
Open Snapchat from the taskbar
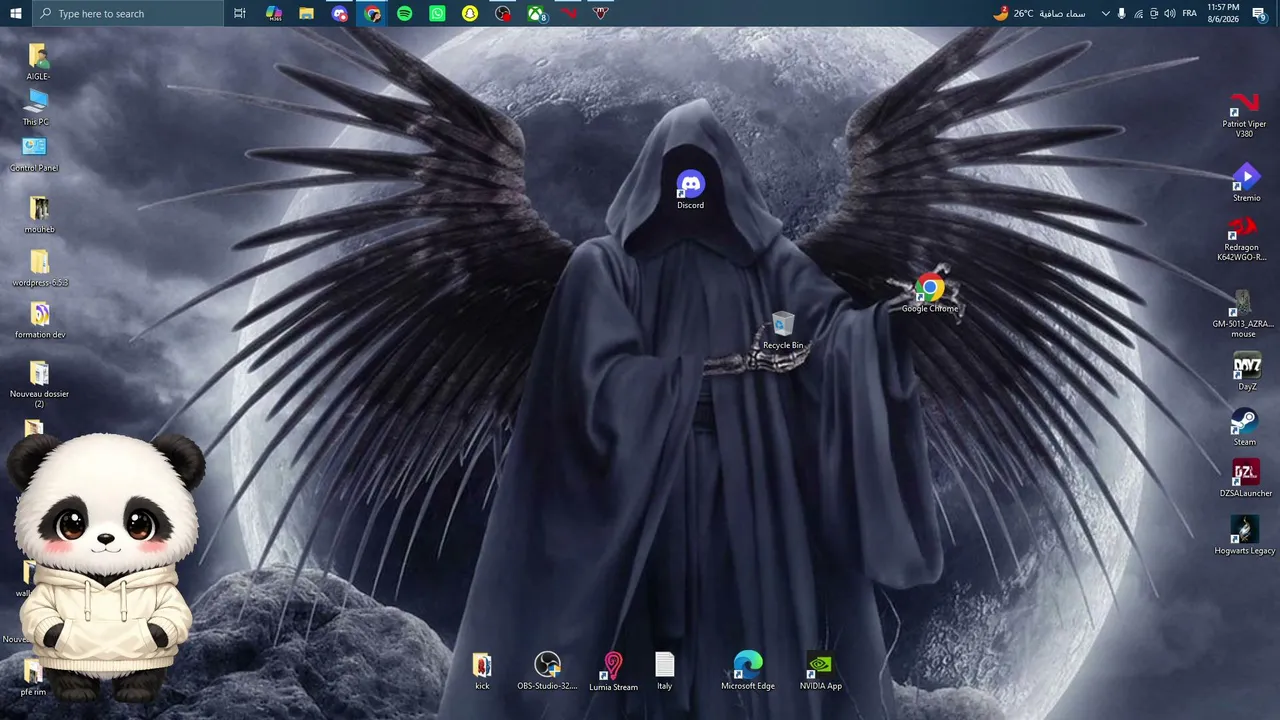click(x=470, y=13)
